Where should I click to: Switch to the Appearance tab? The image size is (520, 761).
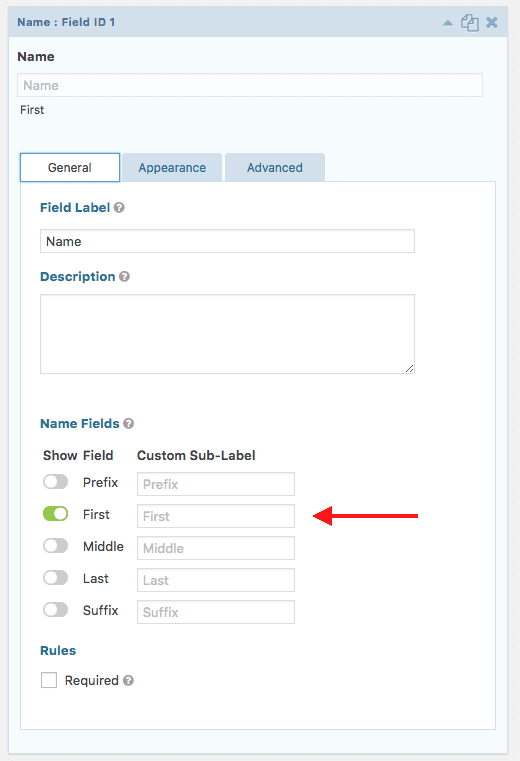(172, 167)
